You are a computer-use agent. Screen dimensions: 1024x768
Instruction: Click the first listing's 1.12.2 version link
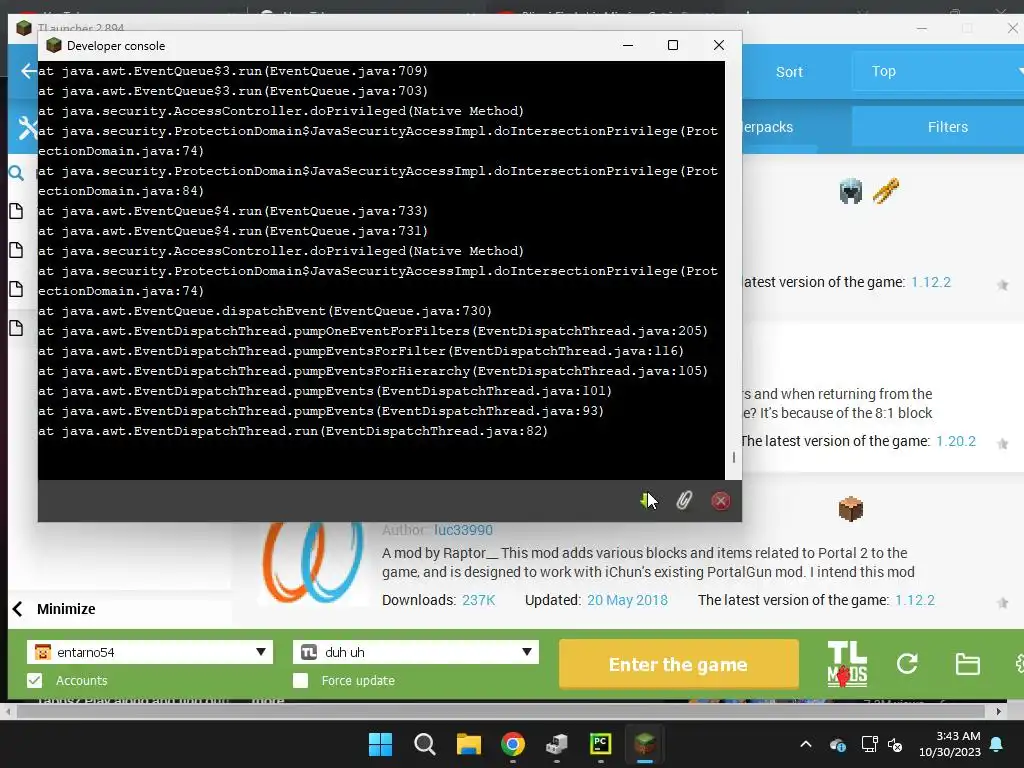tap(931, 282)
